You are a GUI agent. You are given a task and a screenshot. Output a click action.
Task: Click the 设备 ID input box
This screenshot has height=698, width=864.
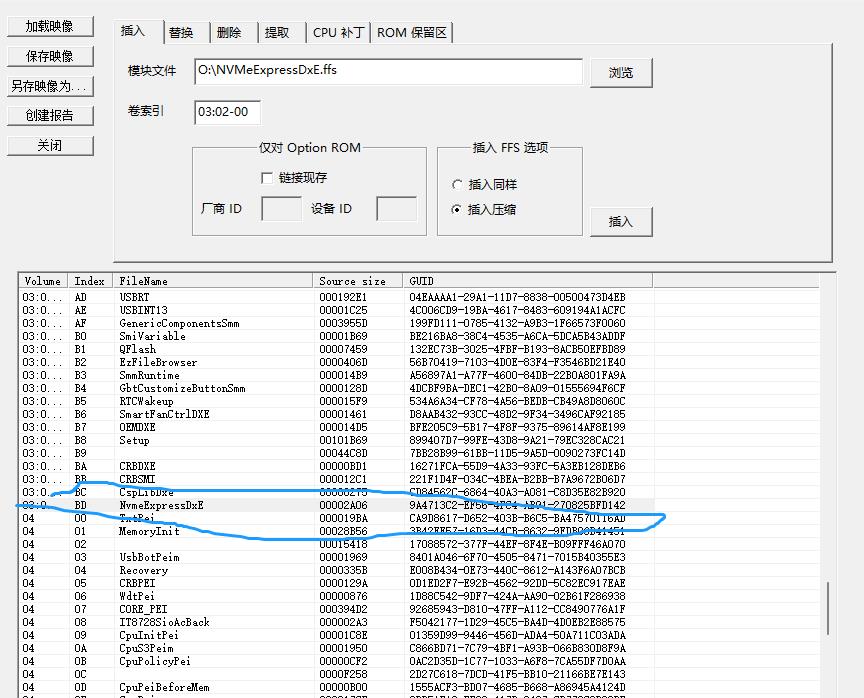coord(397,209)
